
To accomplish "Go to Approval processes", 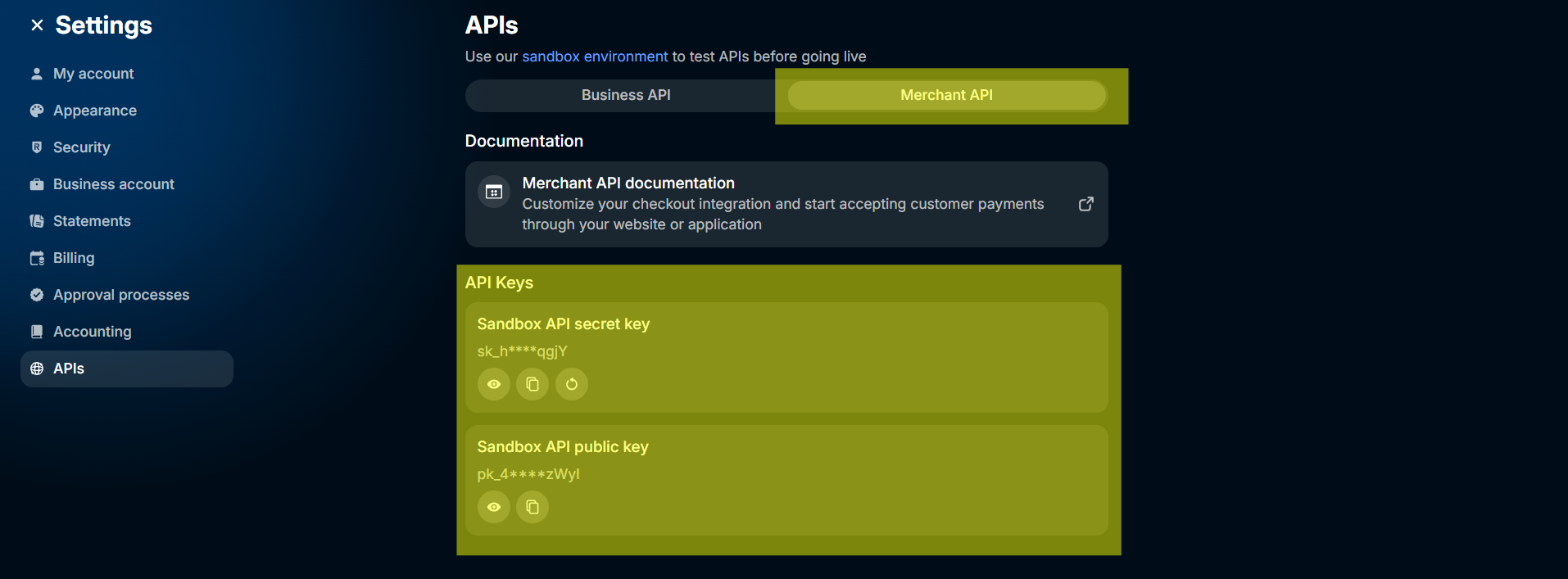I will (121, 295).
